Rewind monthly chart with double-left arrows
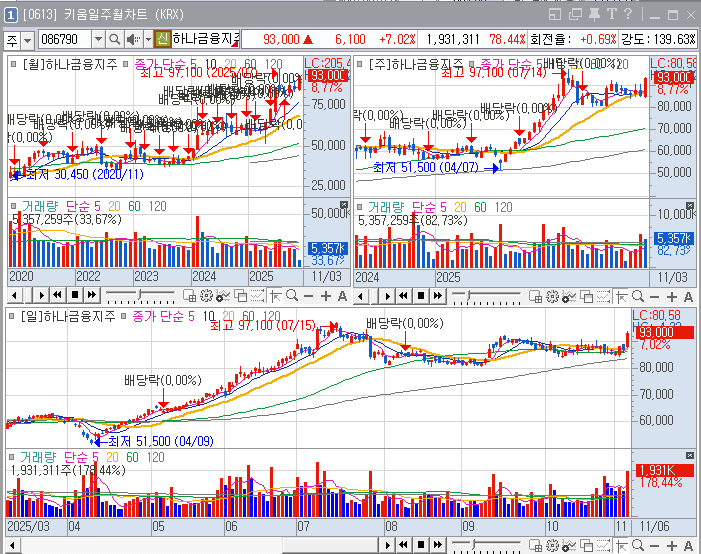Image resolution: width=701 pixels, height=554 pixels. click(x=57, y=295)
